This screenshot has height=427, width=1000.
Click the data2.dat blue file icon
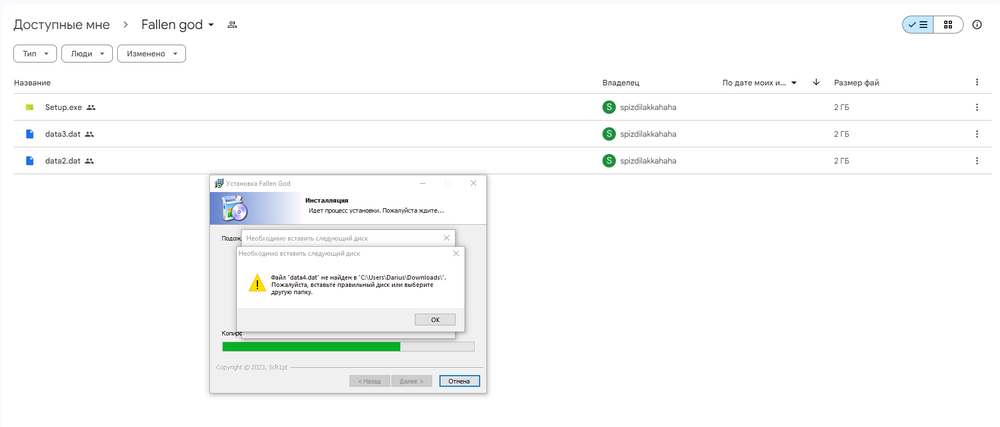[x=29, y=161]
